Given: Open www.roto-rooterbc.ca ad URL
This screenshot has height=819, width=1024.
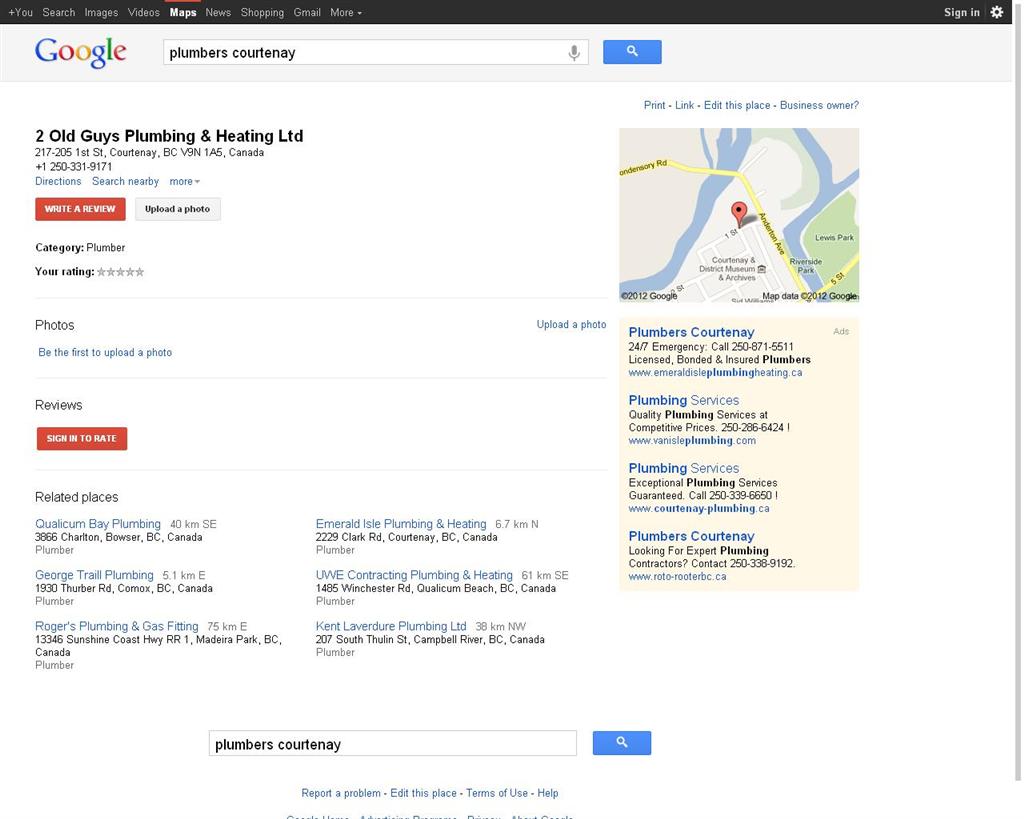Looking at the screenshot, I should pos(677,577).
